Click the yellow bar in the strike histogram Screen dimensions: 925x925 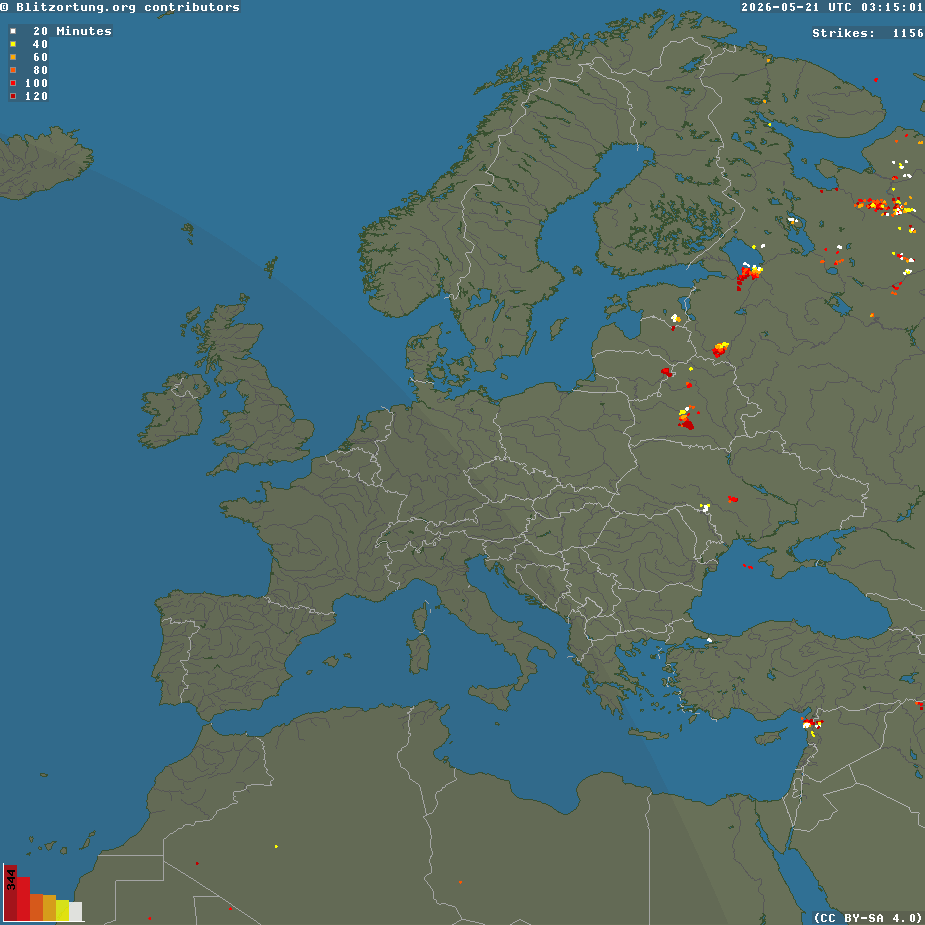pos(63,910)
